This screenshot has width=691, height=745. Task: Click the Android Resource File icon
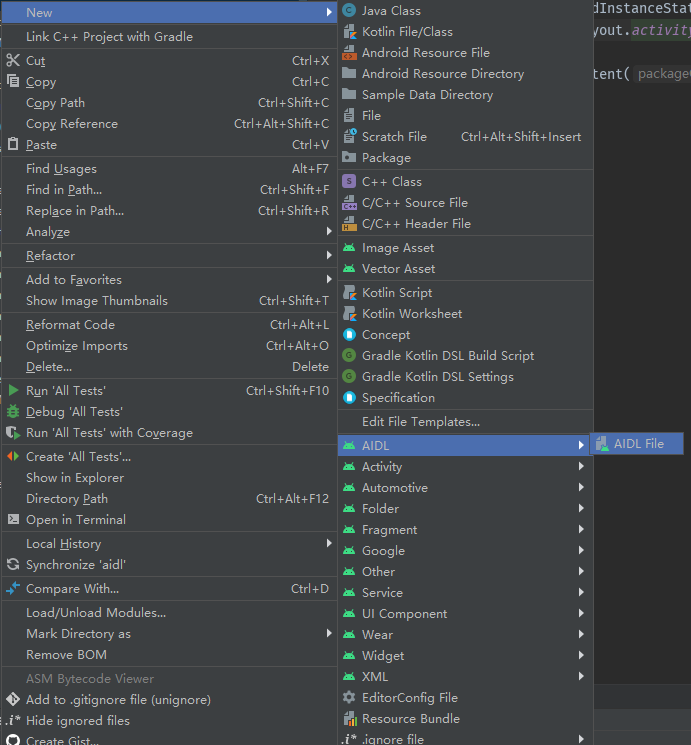coord(349,53)
